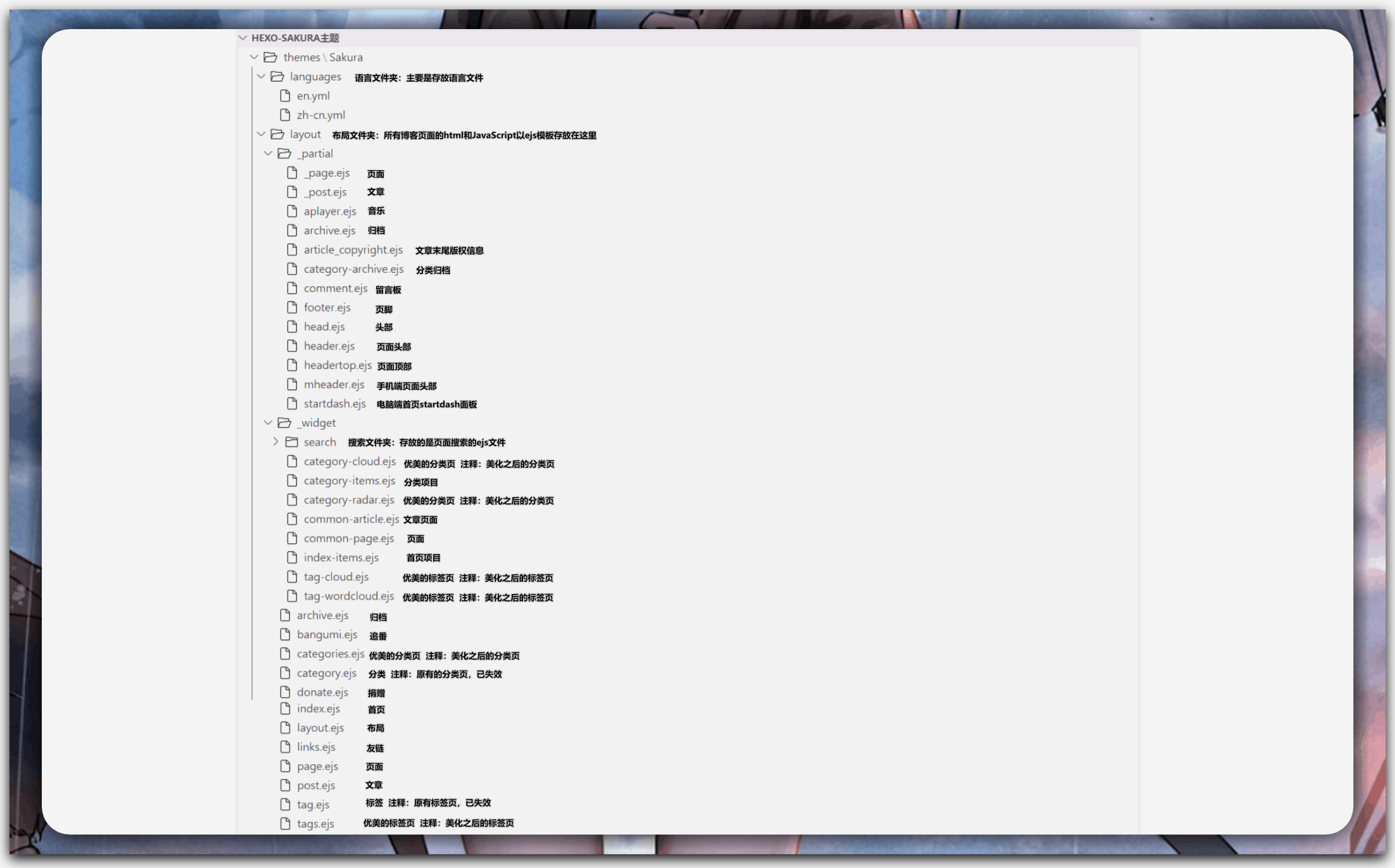Open category-items.ejs file name
Image resolution: width=1395 pixels, height=868 pixels.
(350, 481)
